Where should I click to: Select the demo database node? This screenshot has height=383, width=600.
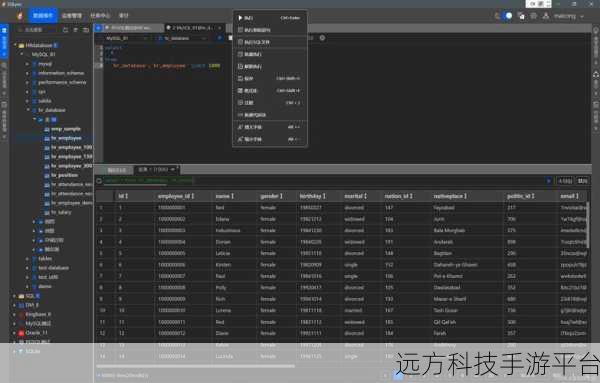(45, 286)
